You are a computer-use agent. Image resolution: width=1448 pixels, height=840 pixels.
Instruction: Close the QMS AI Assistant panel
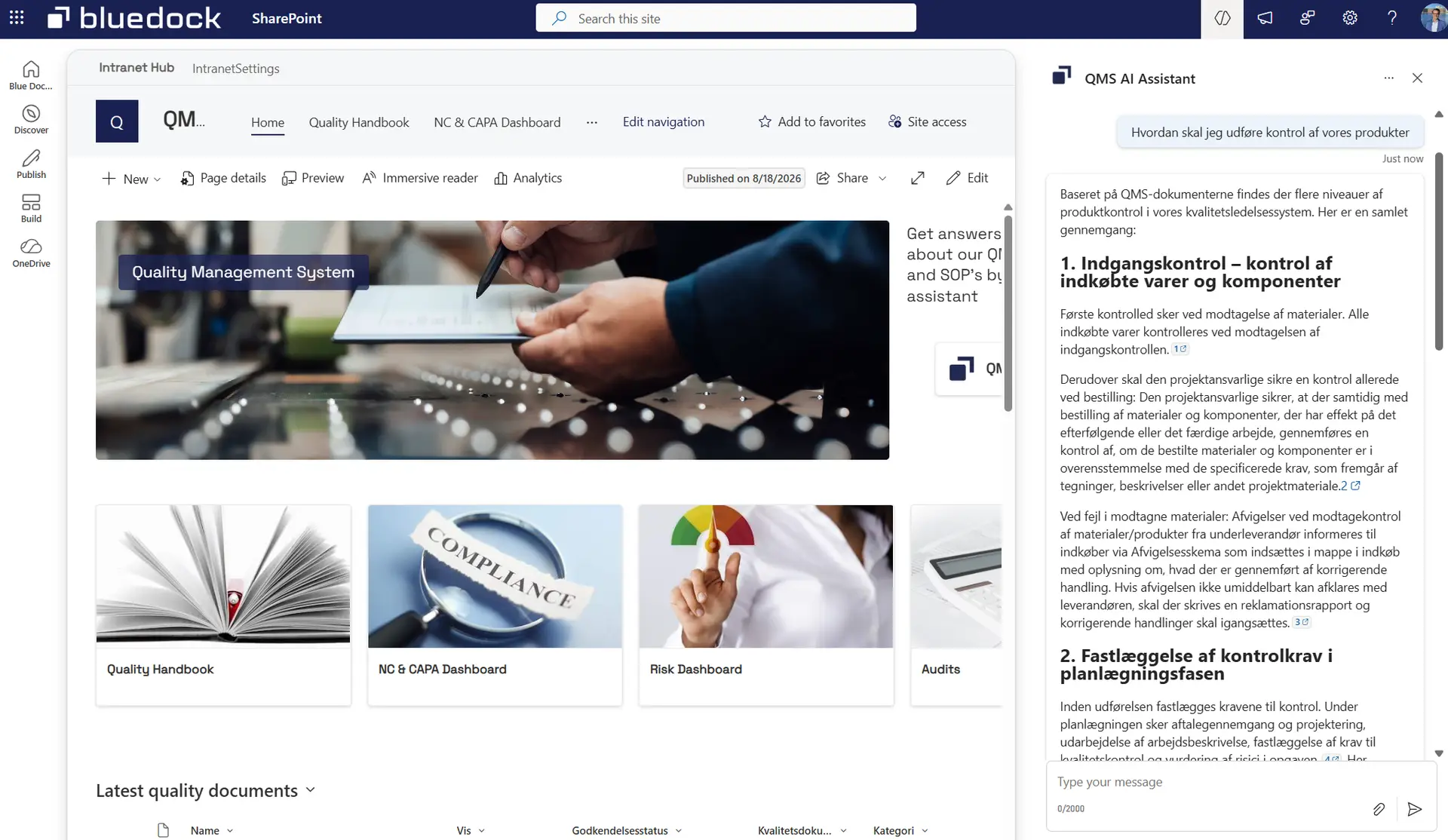click(1417, 78)
